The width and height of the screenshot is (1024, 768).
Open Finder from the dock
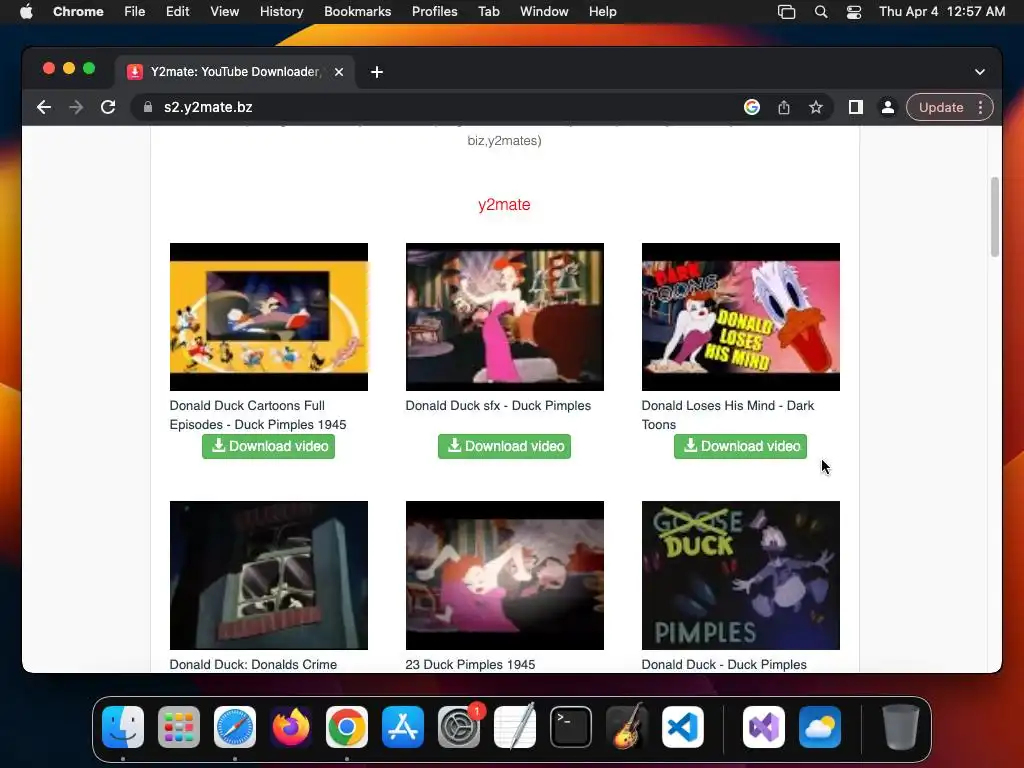point(123,727)
